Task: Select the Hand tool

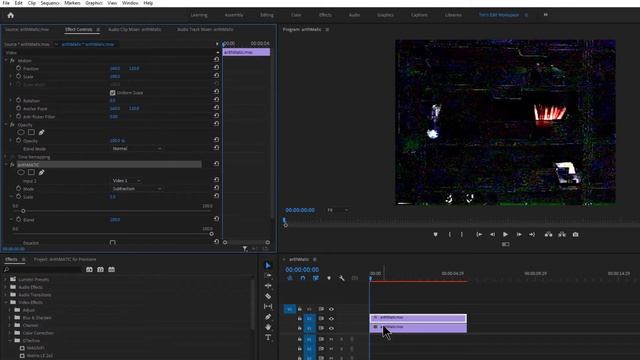Action: 268,327
